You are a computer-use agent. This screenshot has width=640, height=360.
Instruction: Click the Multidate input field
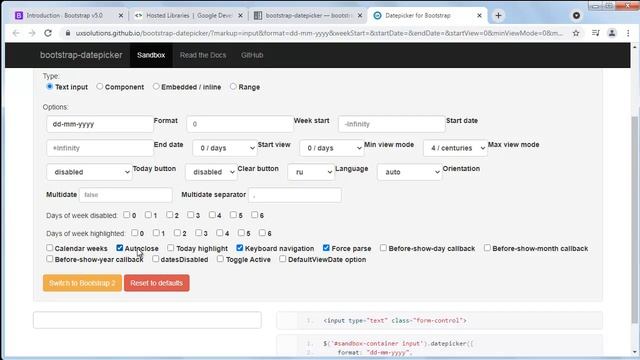coord(126,195)
